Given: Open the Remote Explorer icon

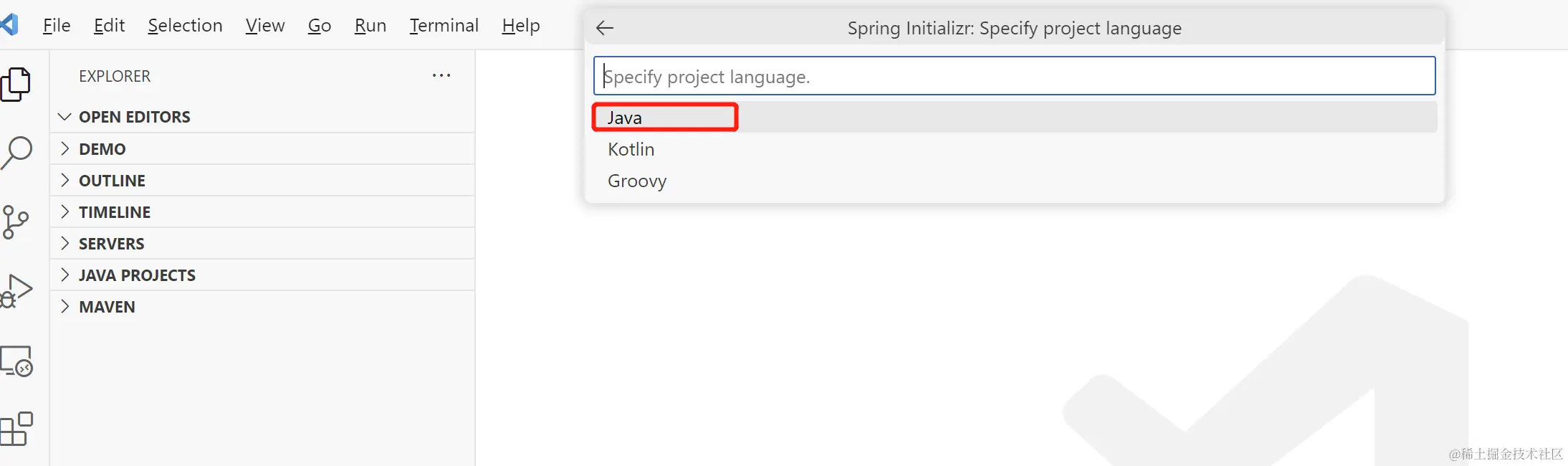Looking at the screenshot, I should 16,361.
